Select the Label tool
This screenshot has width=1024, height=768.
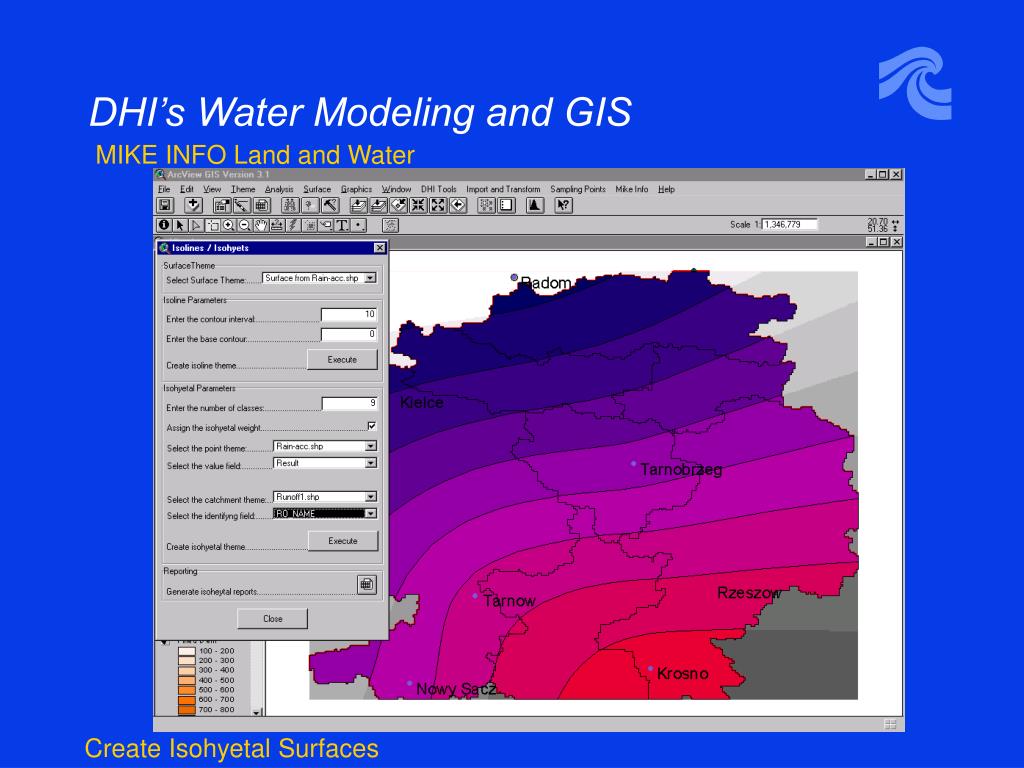(326, 225)
